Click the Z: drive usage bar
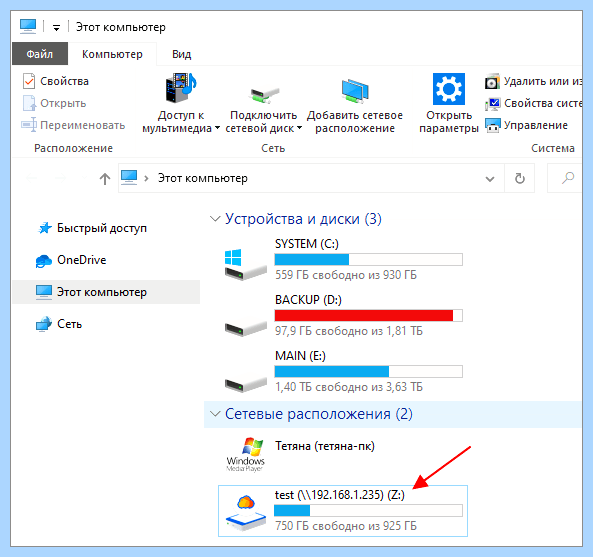This screenshot has width=593, height=557. point(368,510)
